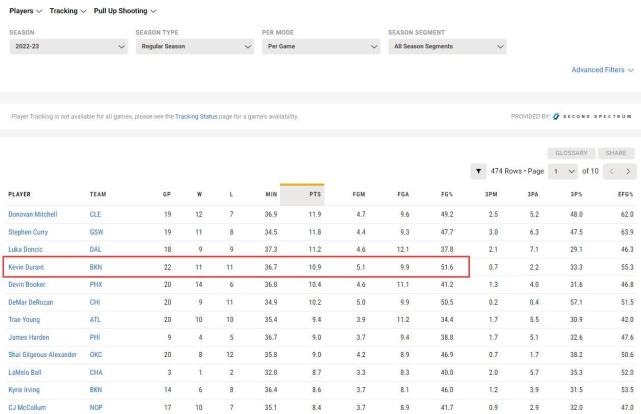Open the CHA team link
This screenshot has height=414, width=641.
pos(96,373)
